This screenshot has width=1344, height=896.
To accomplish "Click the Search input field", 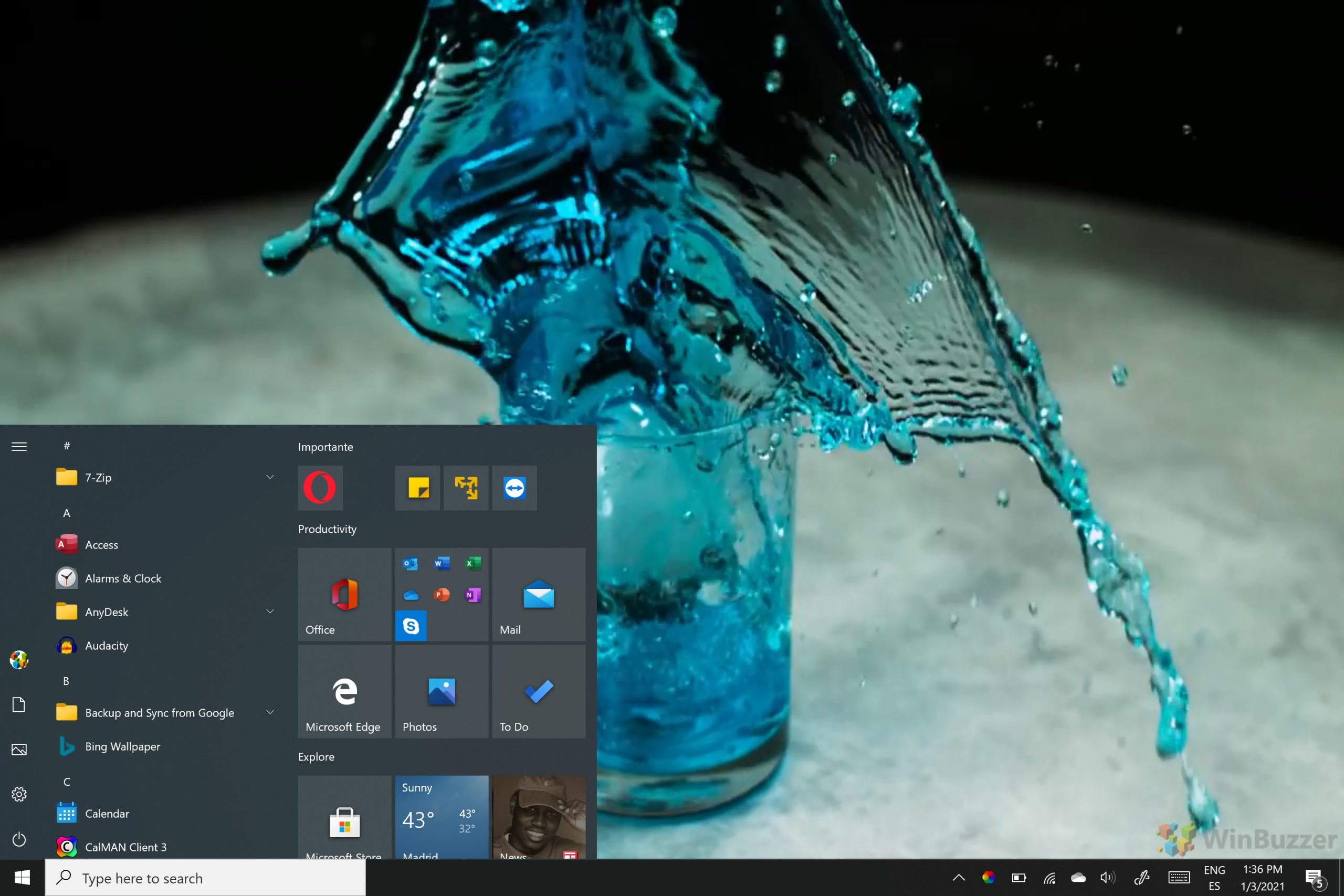I will [x=206, y=878].
